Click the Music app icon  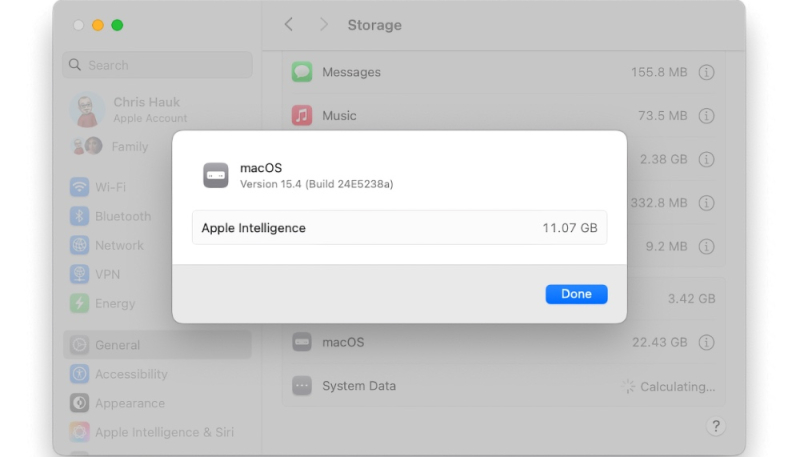tap(302, 116)
